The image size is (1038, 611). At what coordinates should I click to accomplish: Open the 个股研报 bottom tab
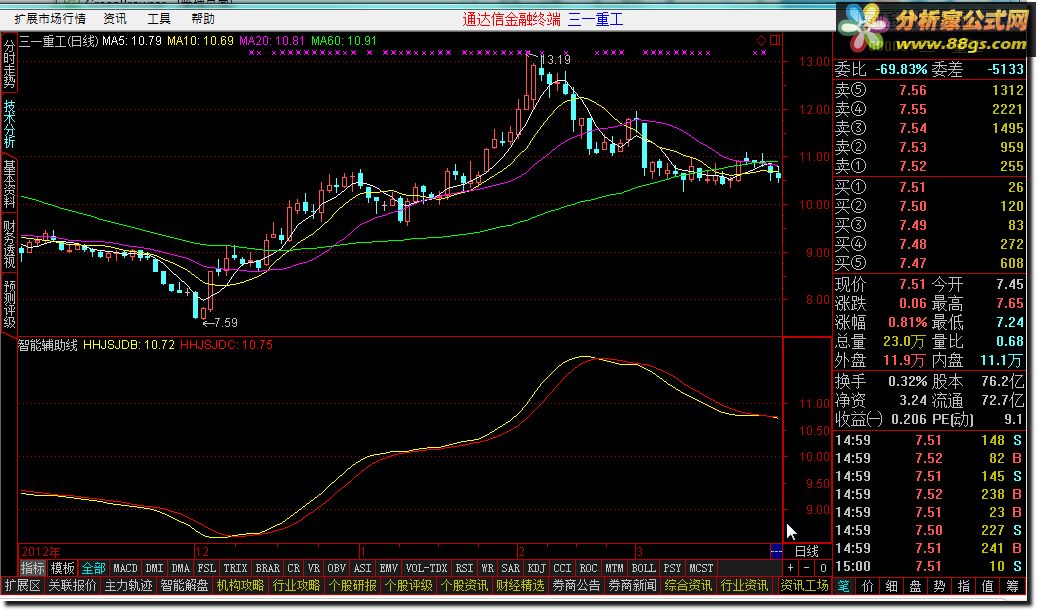(352, 586)
